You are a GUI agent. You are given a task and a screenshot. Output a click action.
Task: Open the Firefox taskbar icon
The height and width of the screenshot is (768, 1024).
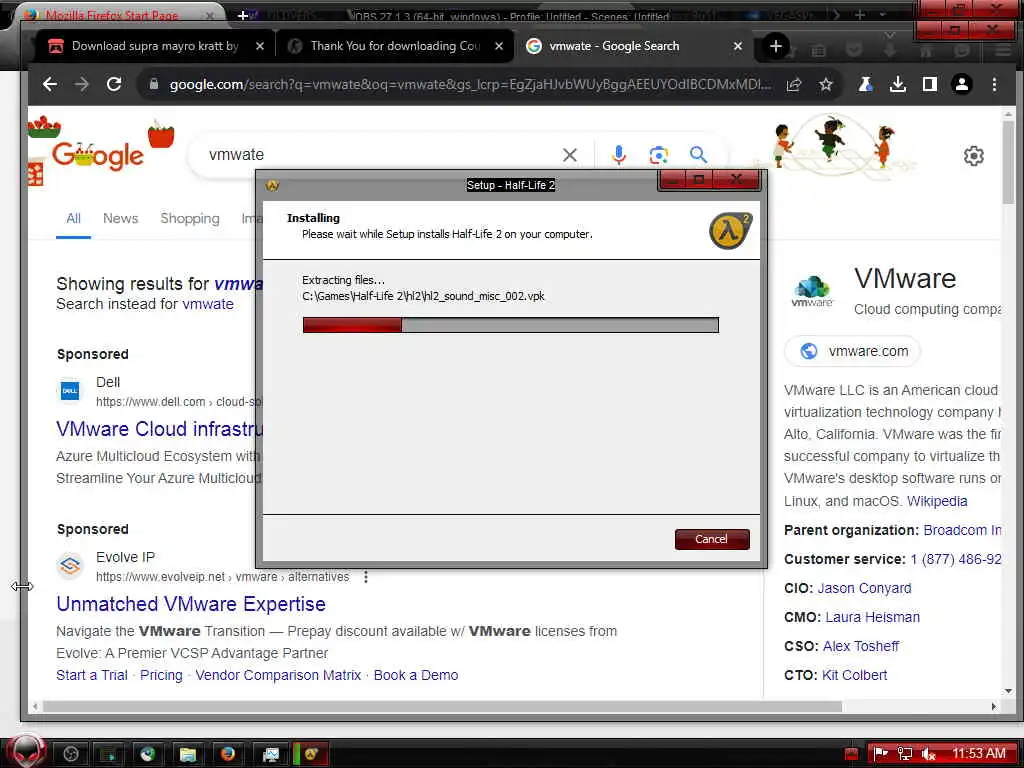pyautogui.click(x=227, y=754)
